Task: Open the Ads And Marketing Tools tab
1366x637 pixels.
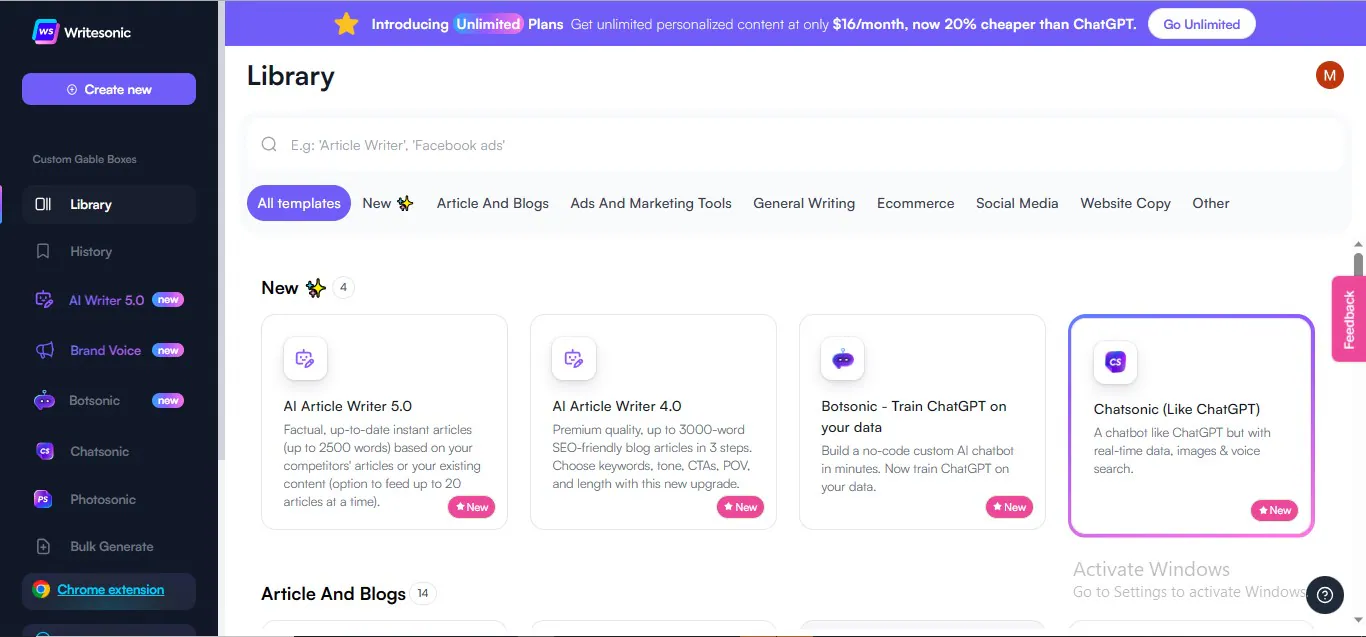Action: click(x=651, y=203)
